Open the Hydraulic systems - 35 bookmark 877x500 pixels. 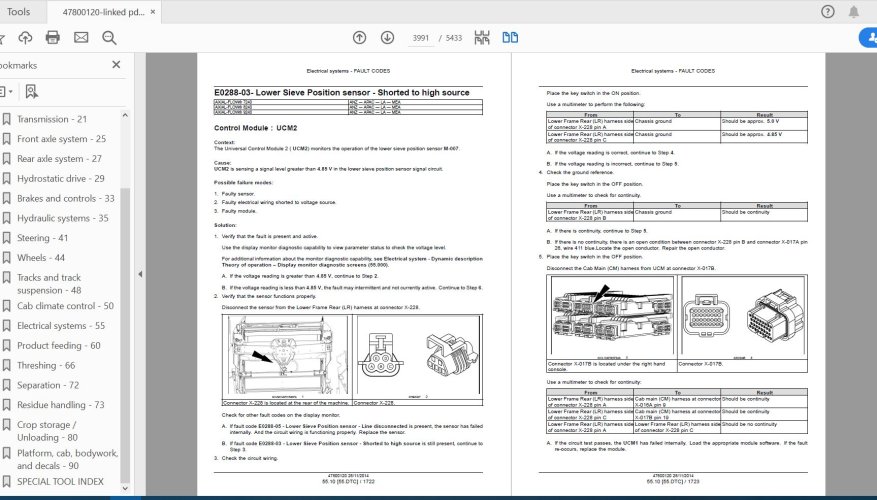coord(63,218)
